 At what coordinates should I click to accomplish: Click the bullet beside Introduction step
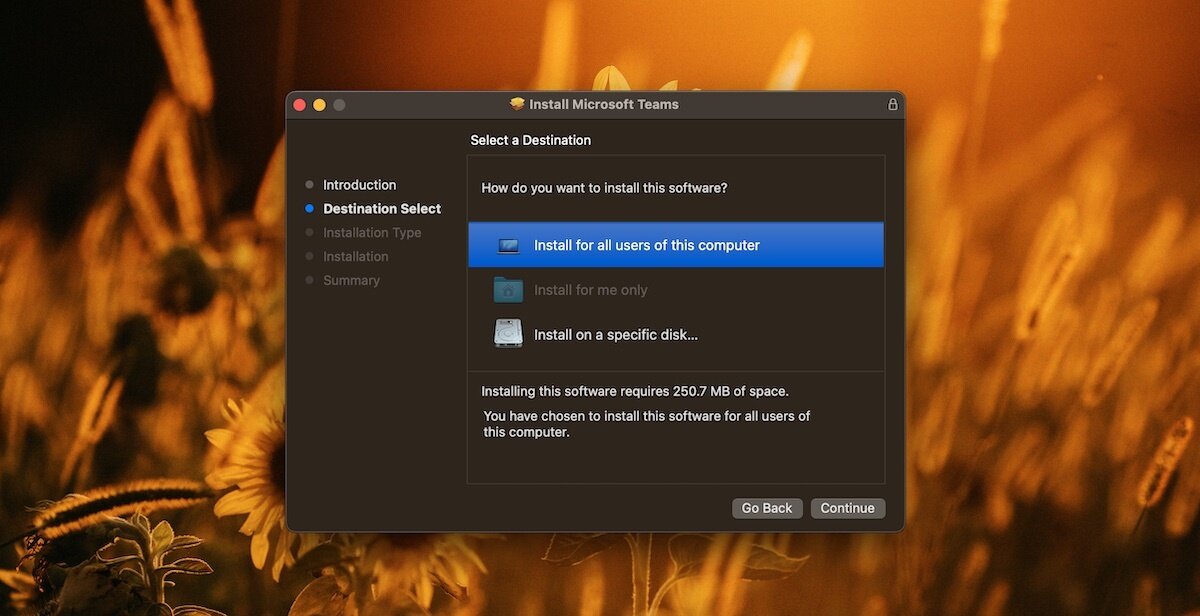pyautogui.click(x=309, y=185)
